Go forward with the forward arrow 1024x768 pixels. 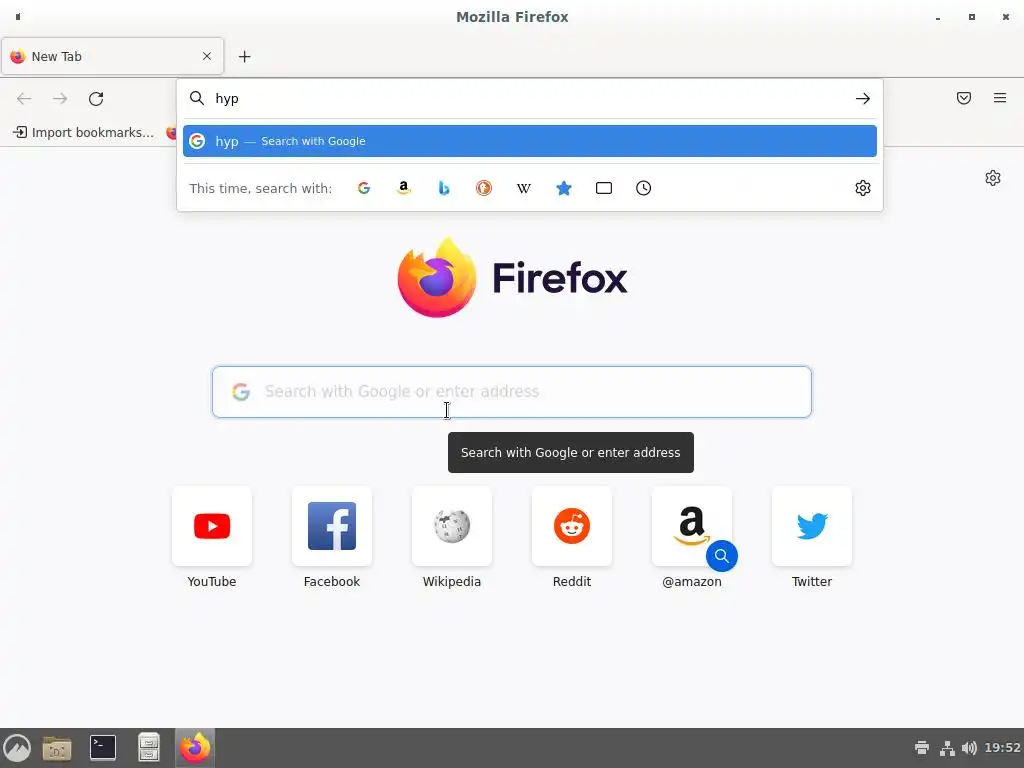60,99
